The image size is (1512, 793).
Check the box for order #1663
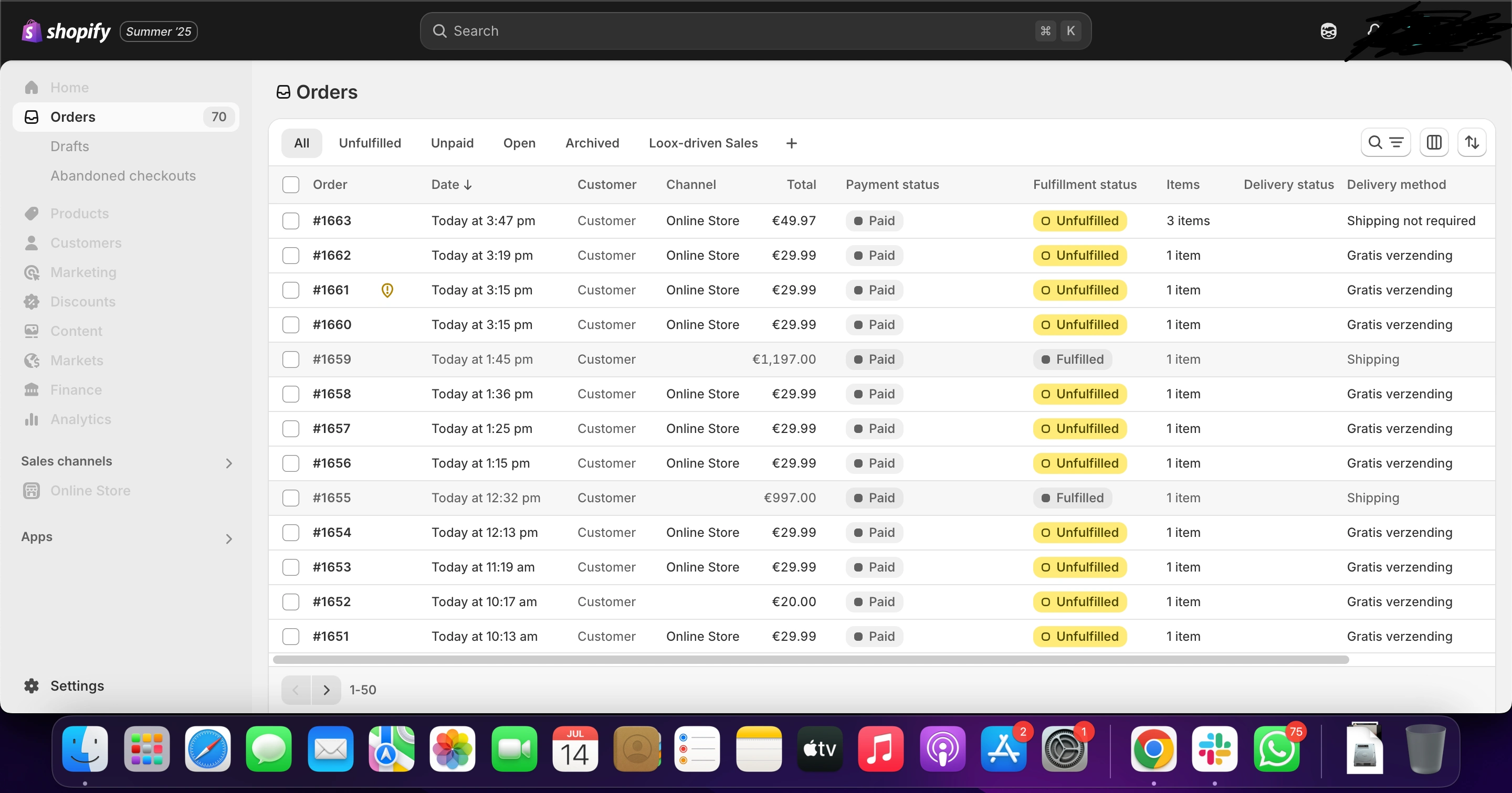point(290,220)
